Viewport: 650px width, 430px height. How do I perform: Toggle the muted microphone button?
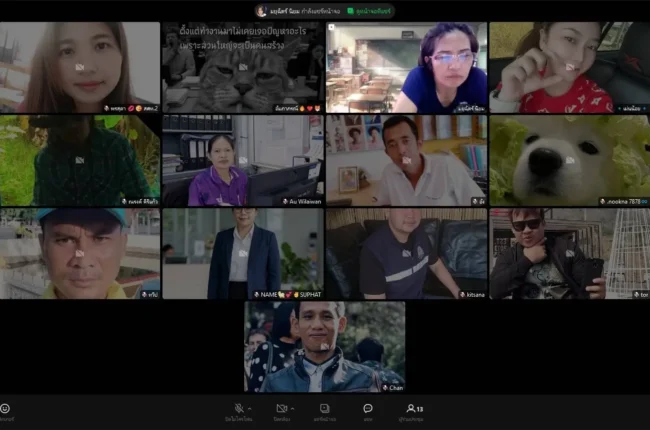239,408
